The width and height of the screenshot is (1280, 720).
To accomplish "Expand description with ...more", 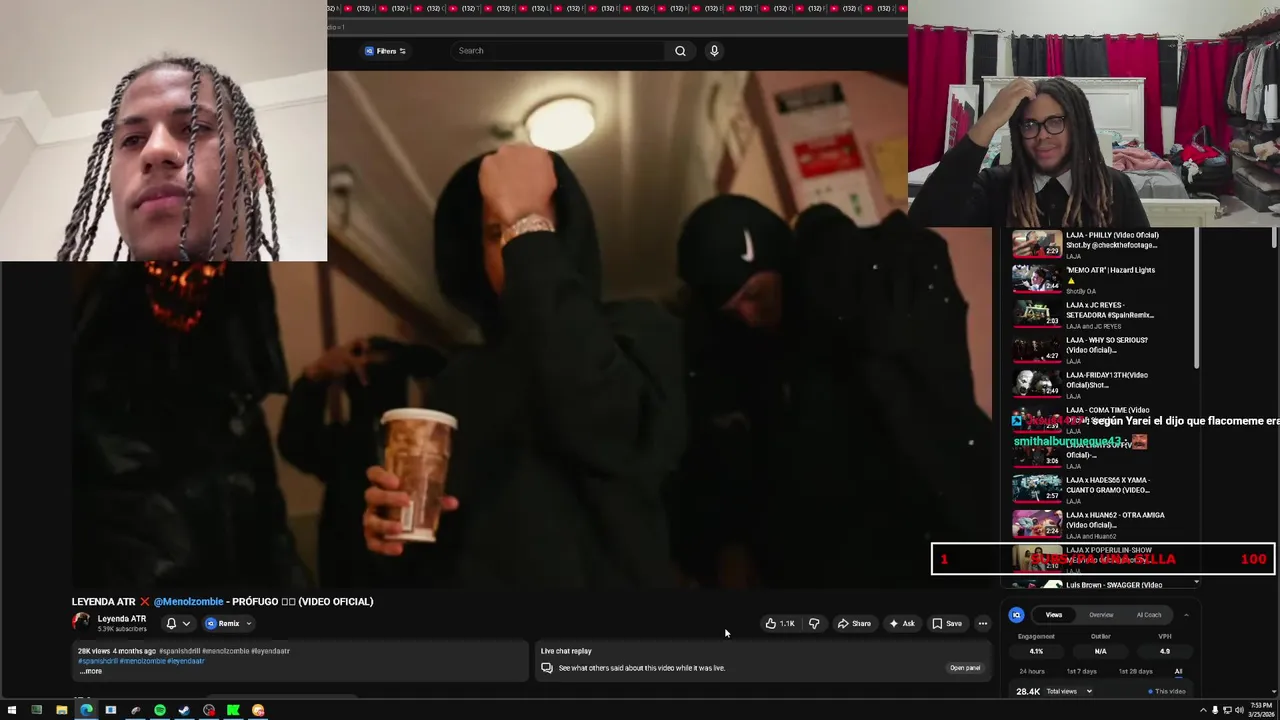I will coord(91,671).
